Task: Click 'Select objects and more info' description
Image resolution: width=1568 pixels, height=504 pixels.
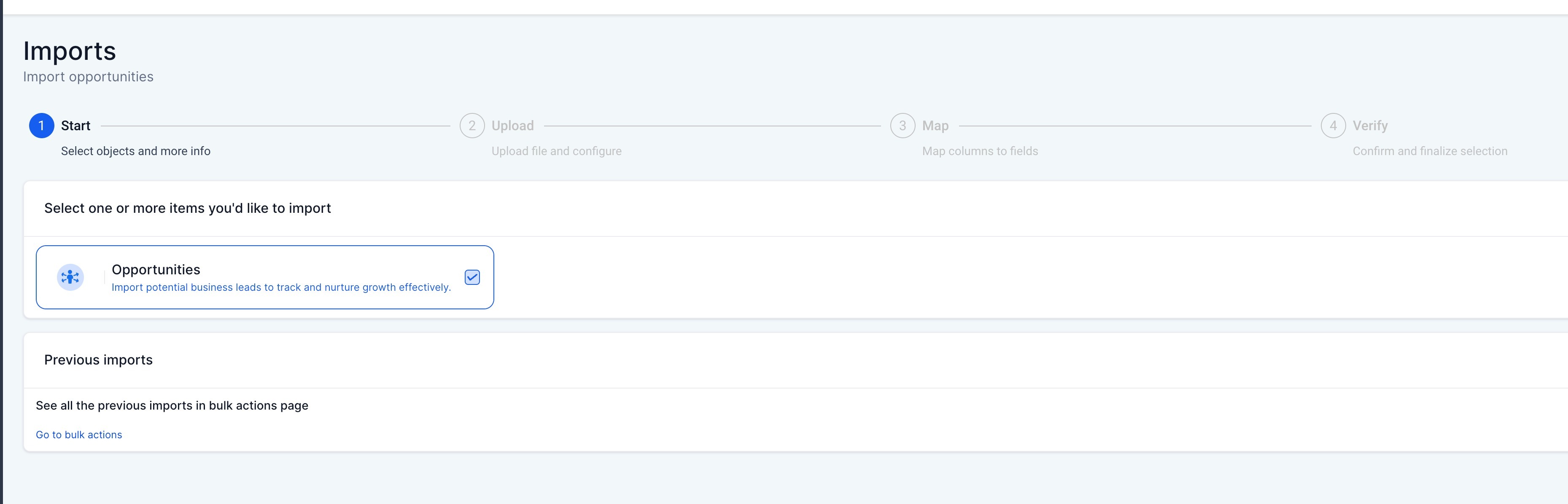Action: tap(136, 151)
